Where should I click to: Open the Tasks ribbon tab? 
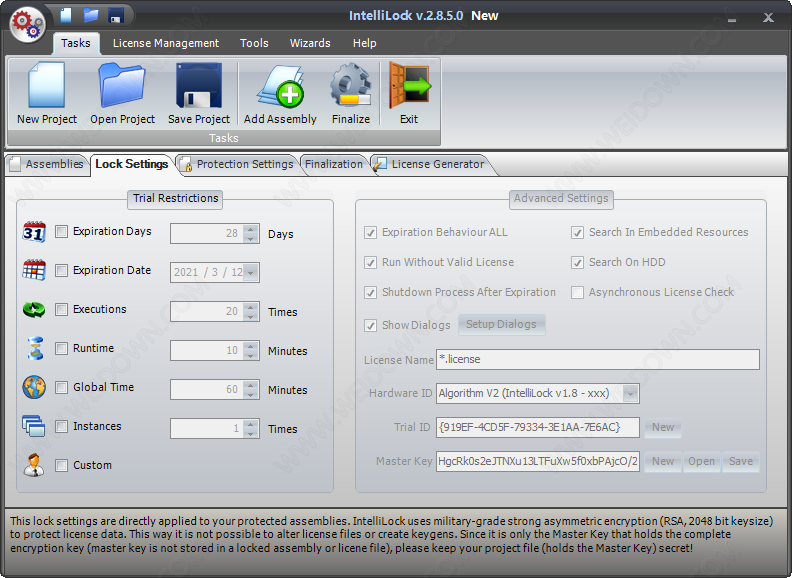[76, 43]
